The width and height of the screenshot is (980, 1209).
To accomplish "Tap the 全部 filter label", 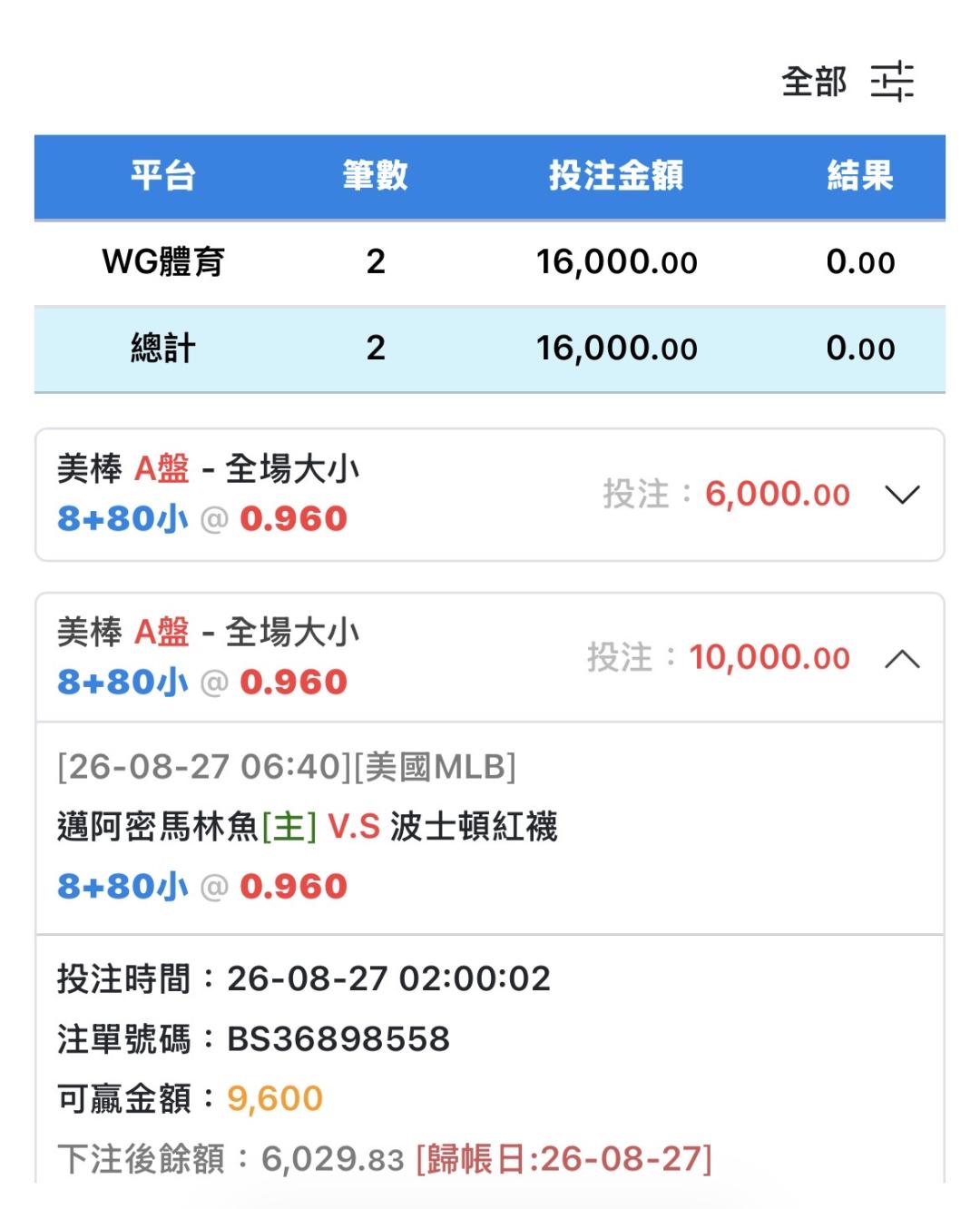I will [x=814, y=82].
